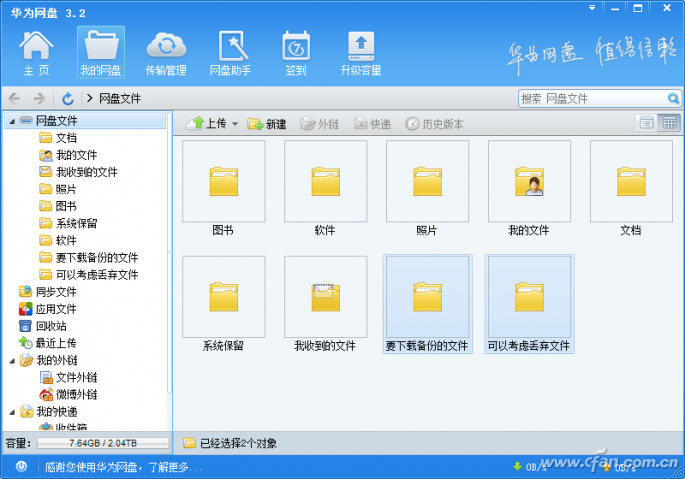Refresh the file list
Screen dimensions: 685x479
tap(67, 98)
